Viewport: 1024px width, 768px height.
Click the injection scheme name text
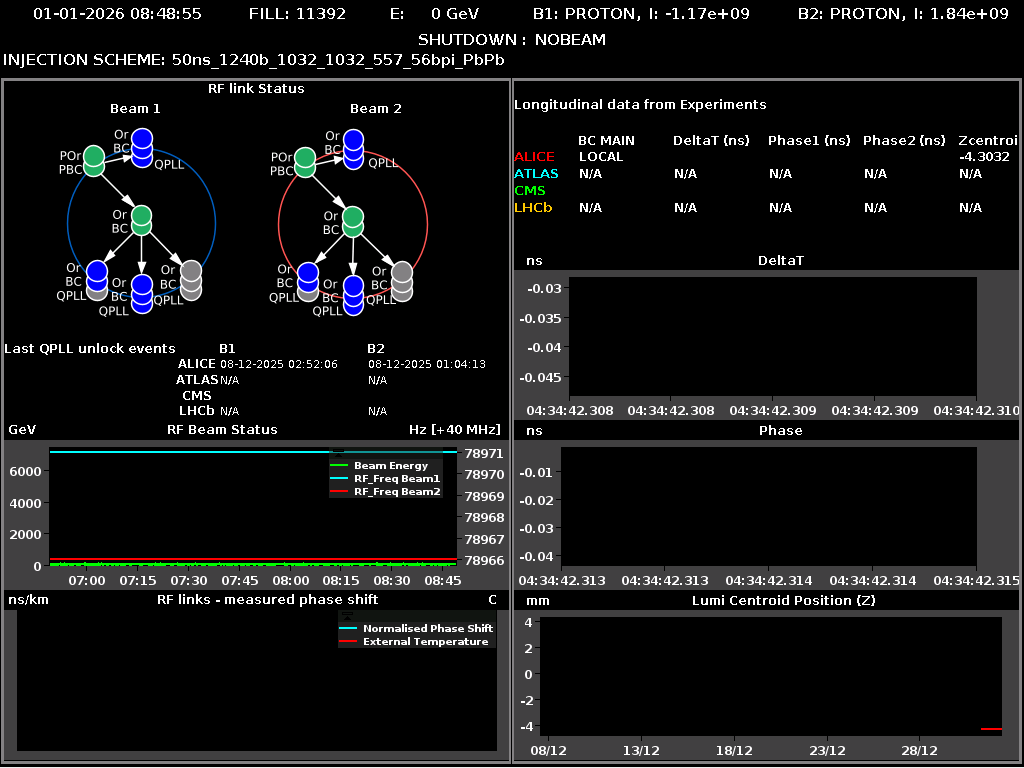[338, 60]
